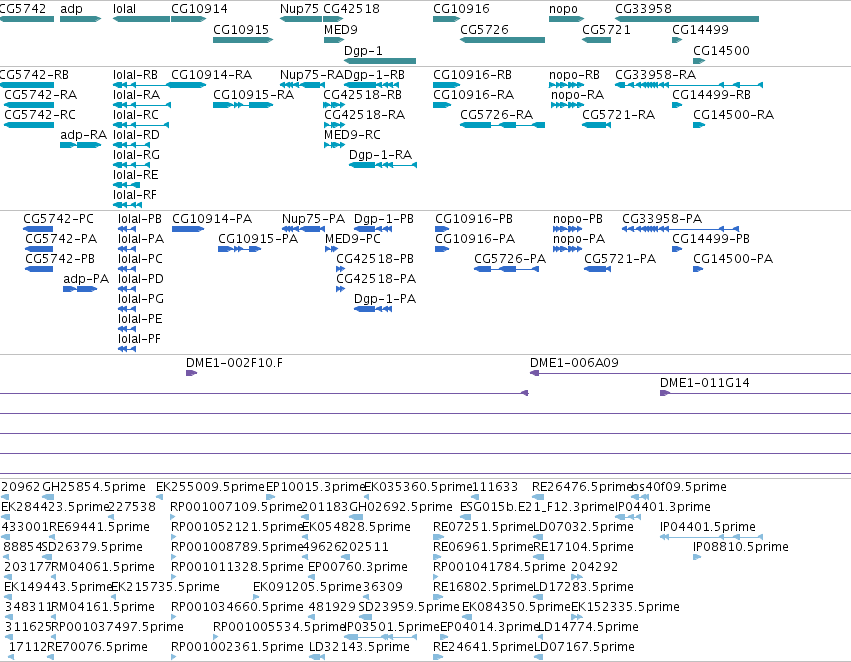The image size is (851, 662).
Task: Click the CG33958-PA protein glyph
Action: 681,229
